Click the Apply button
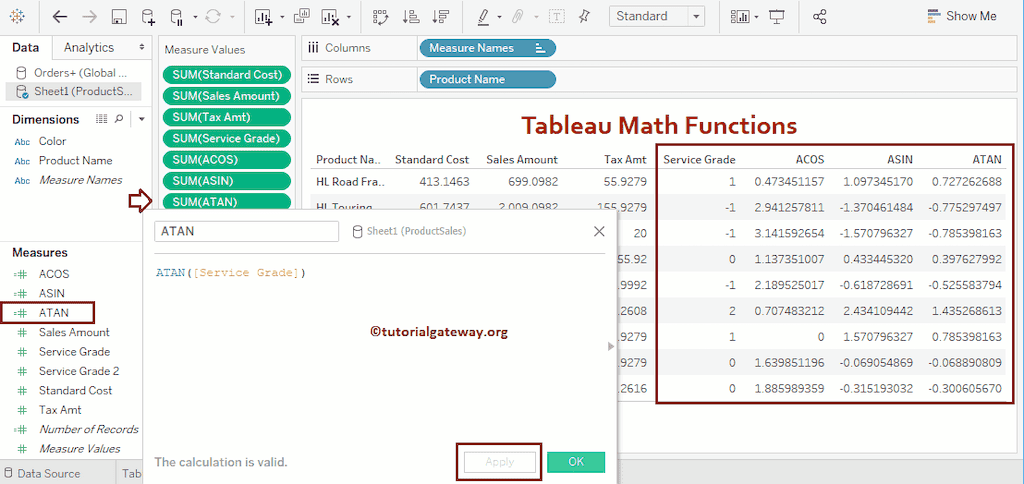The image size is (1024, 484). pos(500,462)
